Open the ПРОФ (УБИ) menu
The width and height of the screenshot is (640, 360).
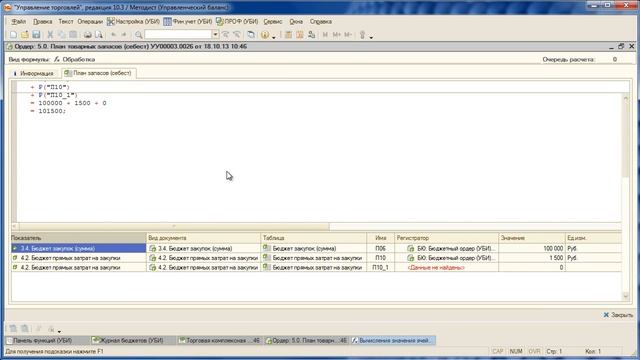(237, 22)
